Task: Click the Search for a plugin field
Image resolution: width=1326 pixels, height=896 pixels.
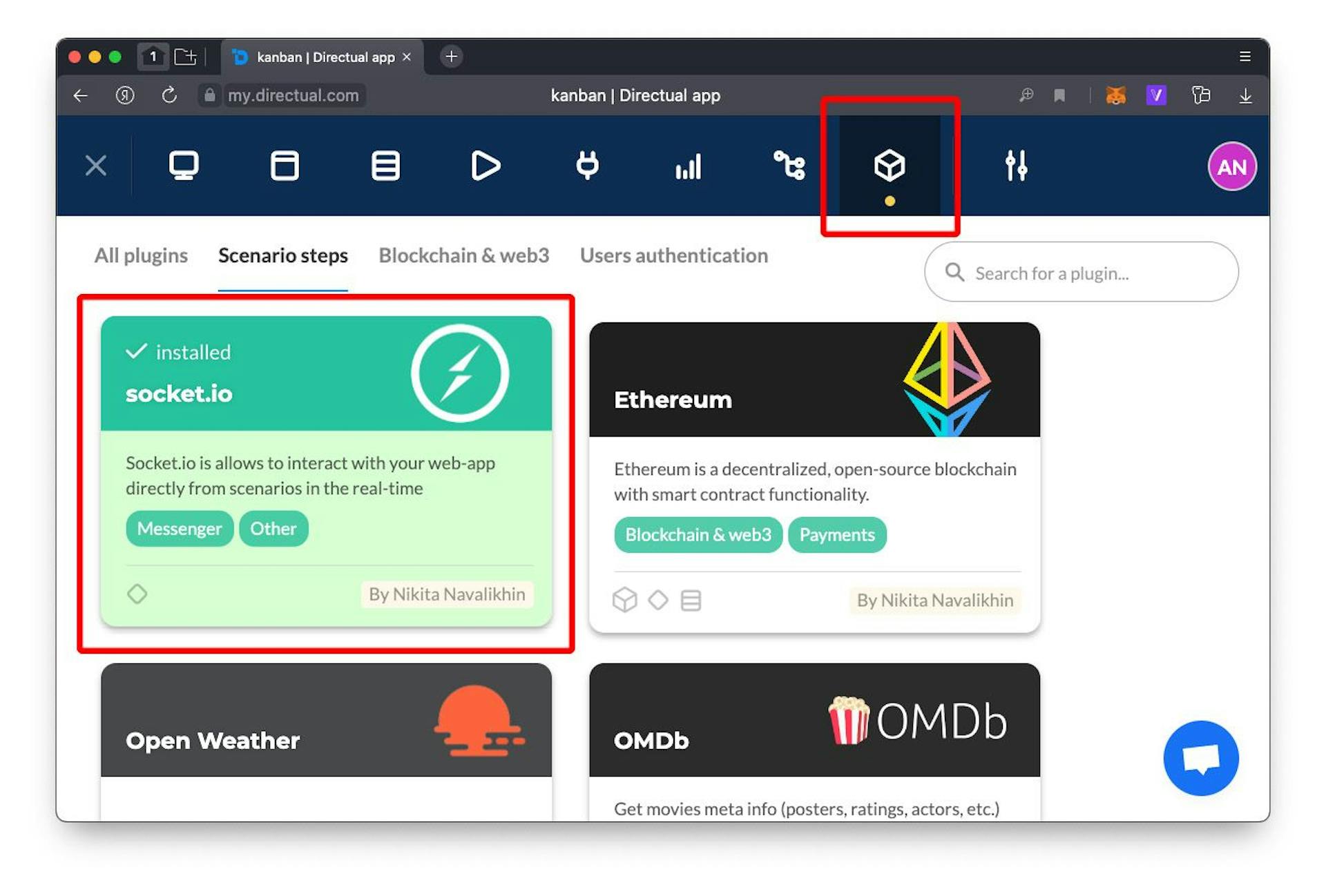Action: pyautogui.click(x=1081, y=273)
